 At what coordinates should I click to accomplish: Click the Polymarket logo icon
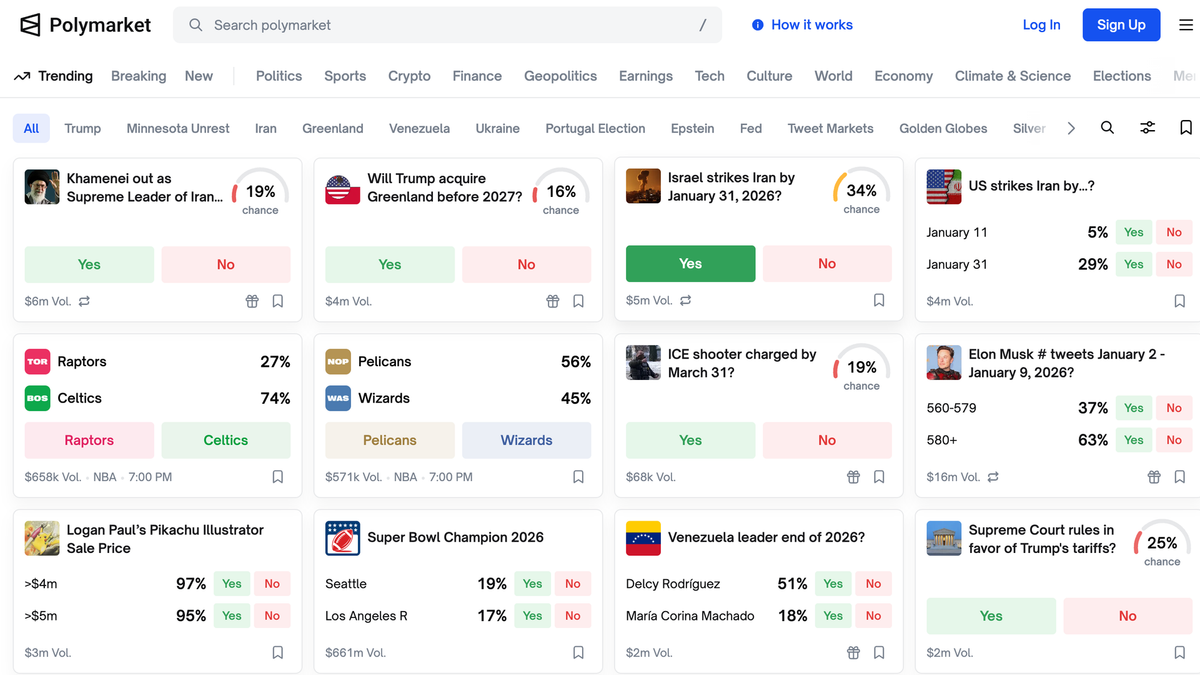[x=31, y=25]
